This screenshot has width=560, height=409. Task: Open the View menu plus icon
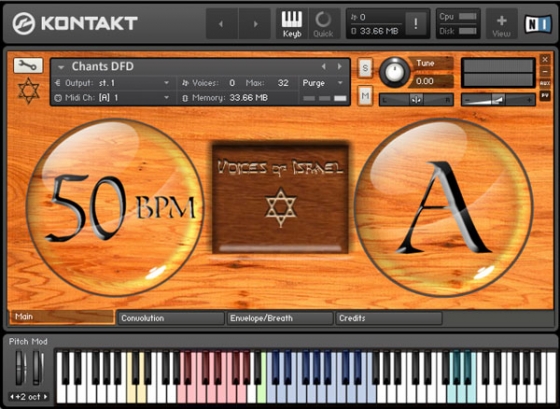click(x=501, y=24)
